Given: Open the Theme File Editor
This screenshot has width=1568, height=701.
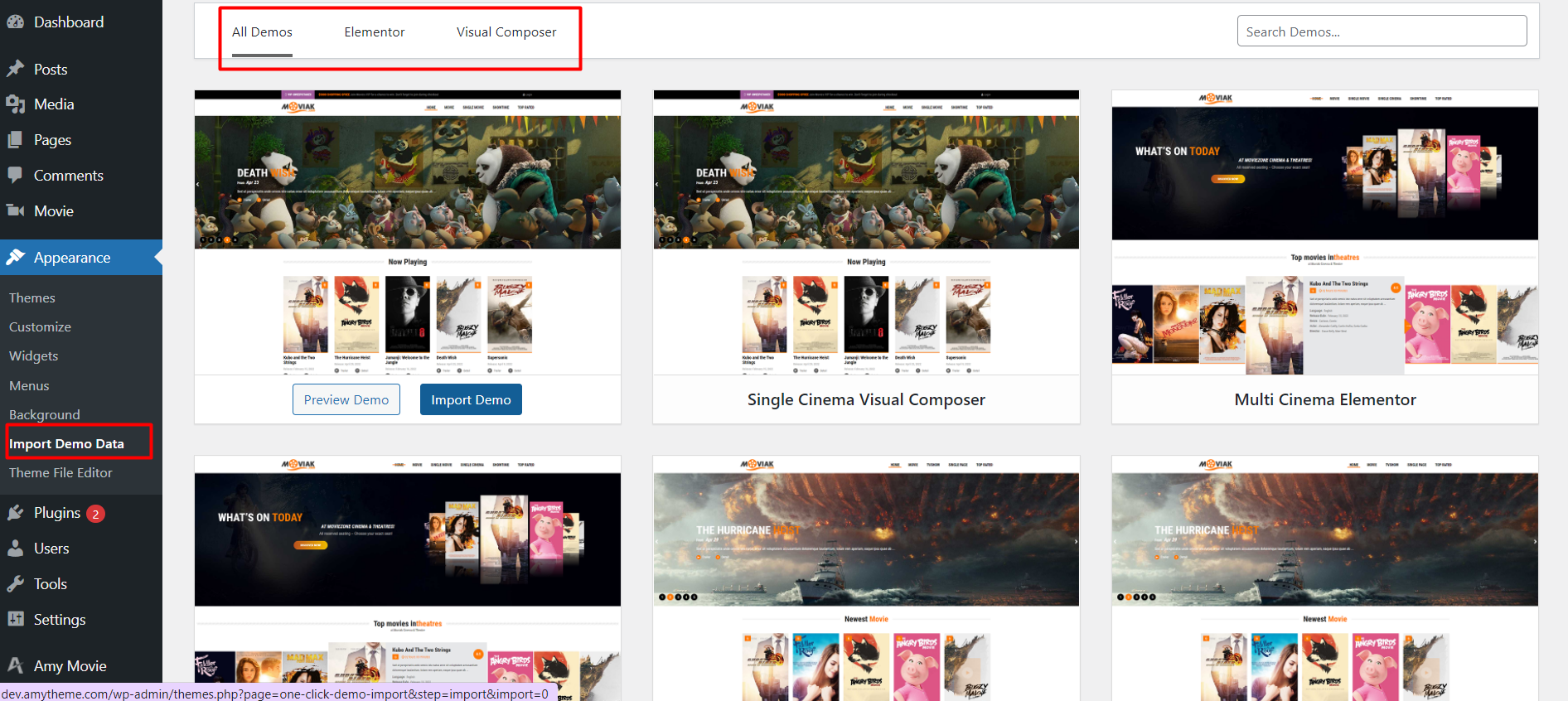Looking at the screenshot, I should (x=60, y=473).
